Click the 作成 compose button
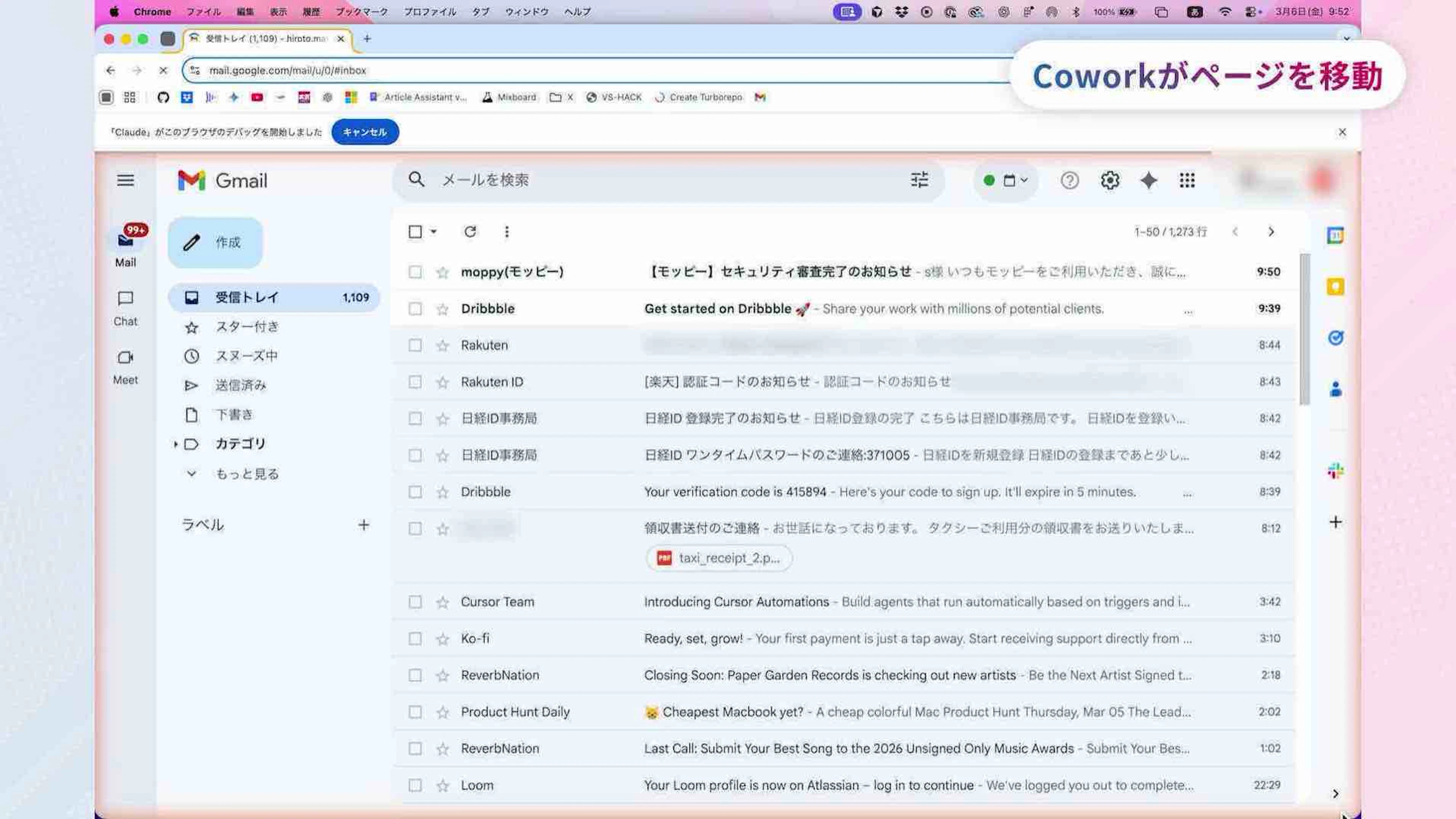This screenshot has height=819, width=1456. click(215, 243)
